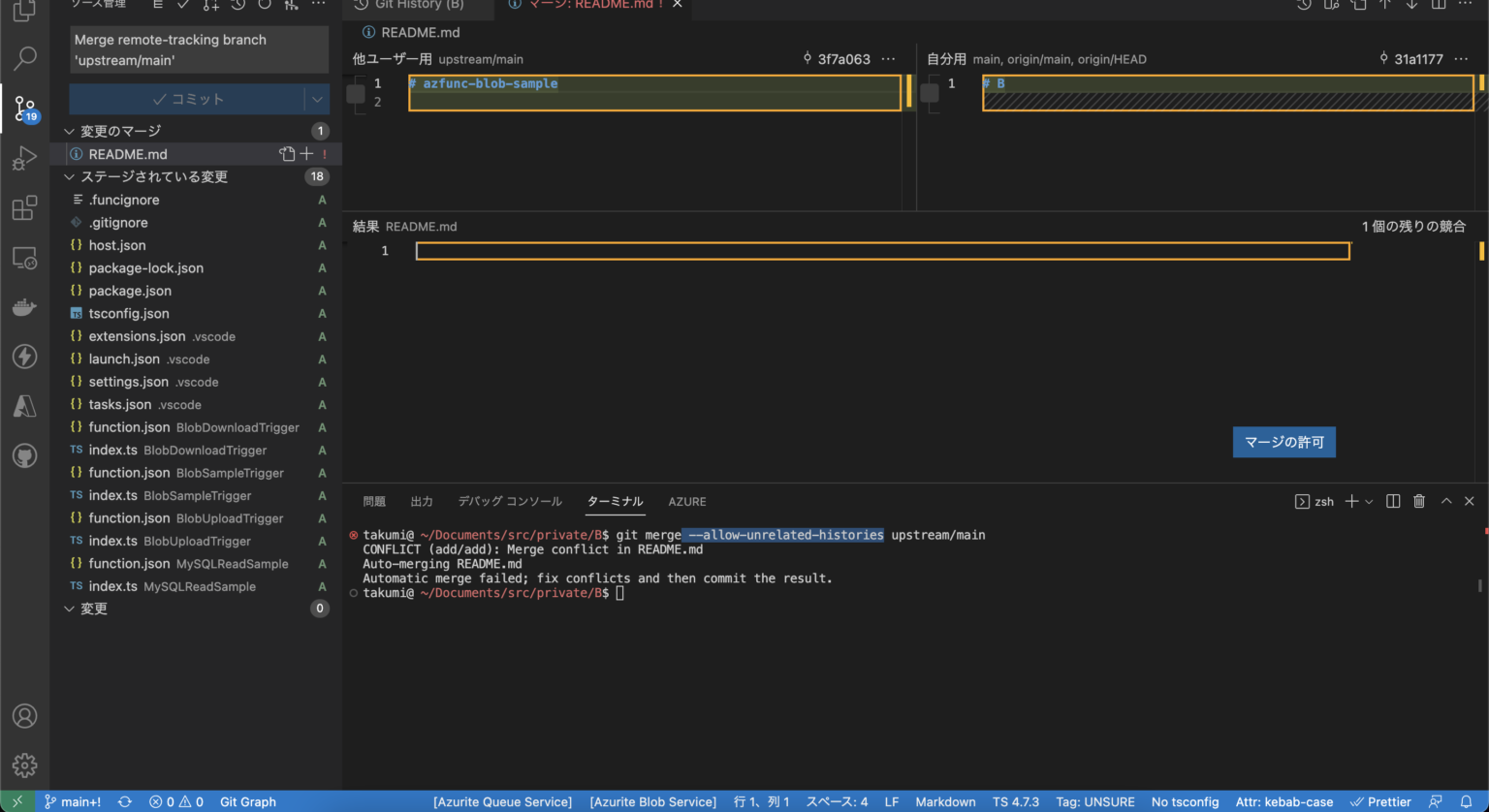
Task: Switch to the デバッグ コンソール tab
Action: [510, 501]
